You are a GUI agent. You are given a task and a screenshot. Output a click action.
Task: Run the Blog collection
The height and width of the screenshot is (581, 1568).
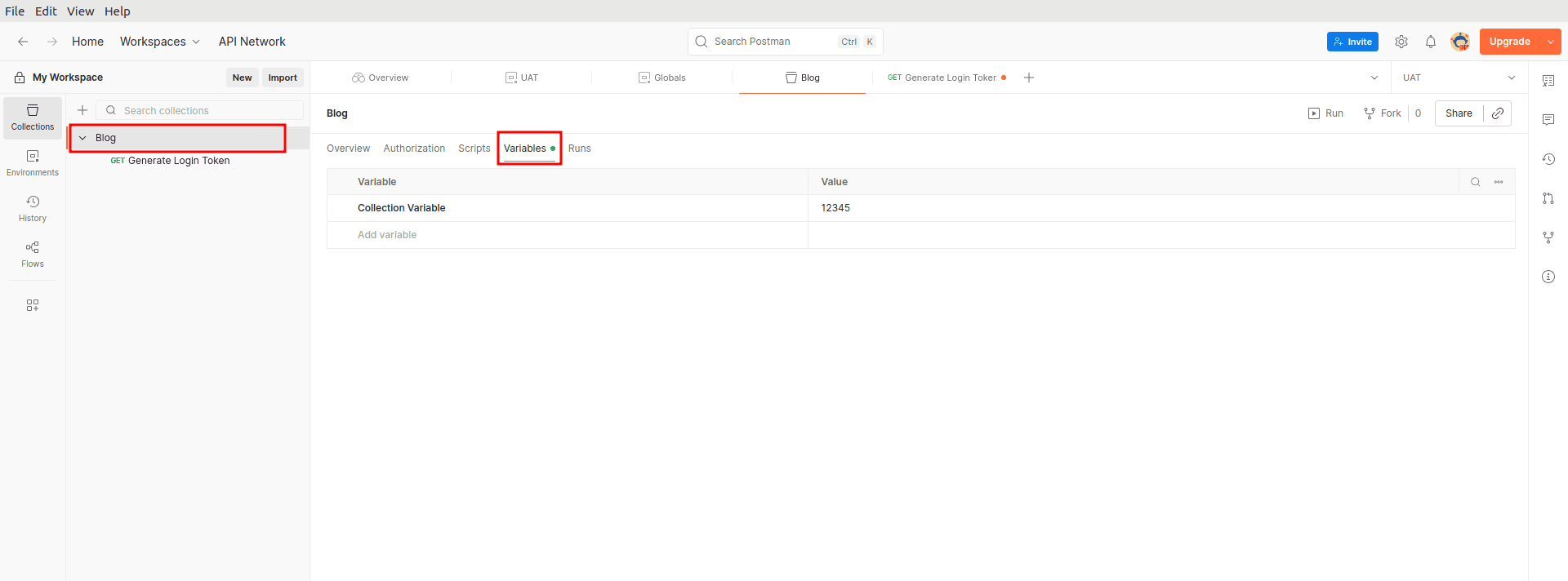coord(1325,113)
